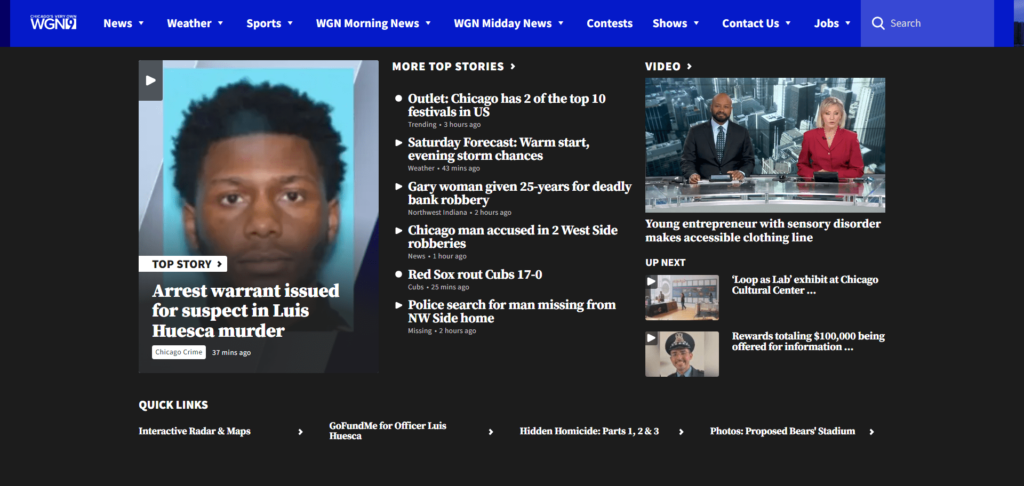Click play icon on Rewards video thumbnail

[x=652, y=338]
